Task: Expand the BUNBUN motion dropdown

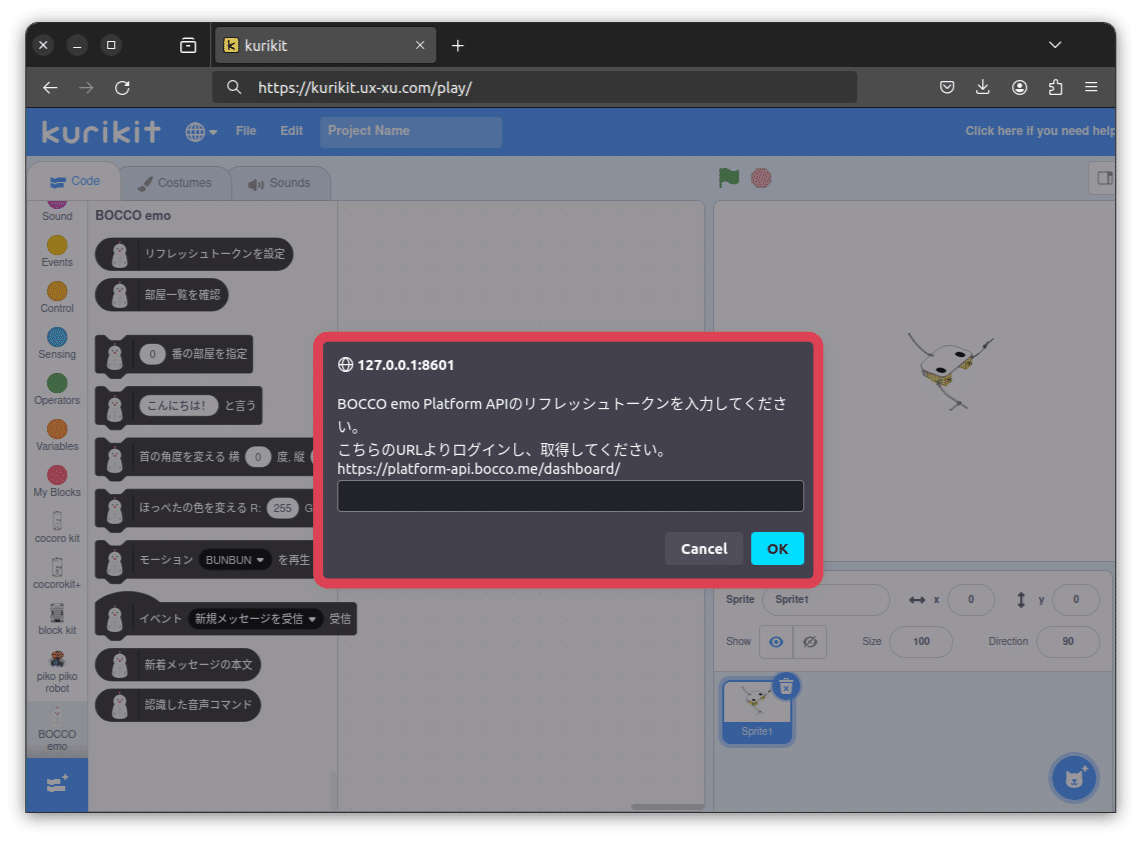Action: click(235, 559)
